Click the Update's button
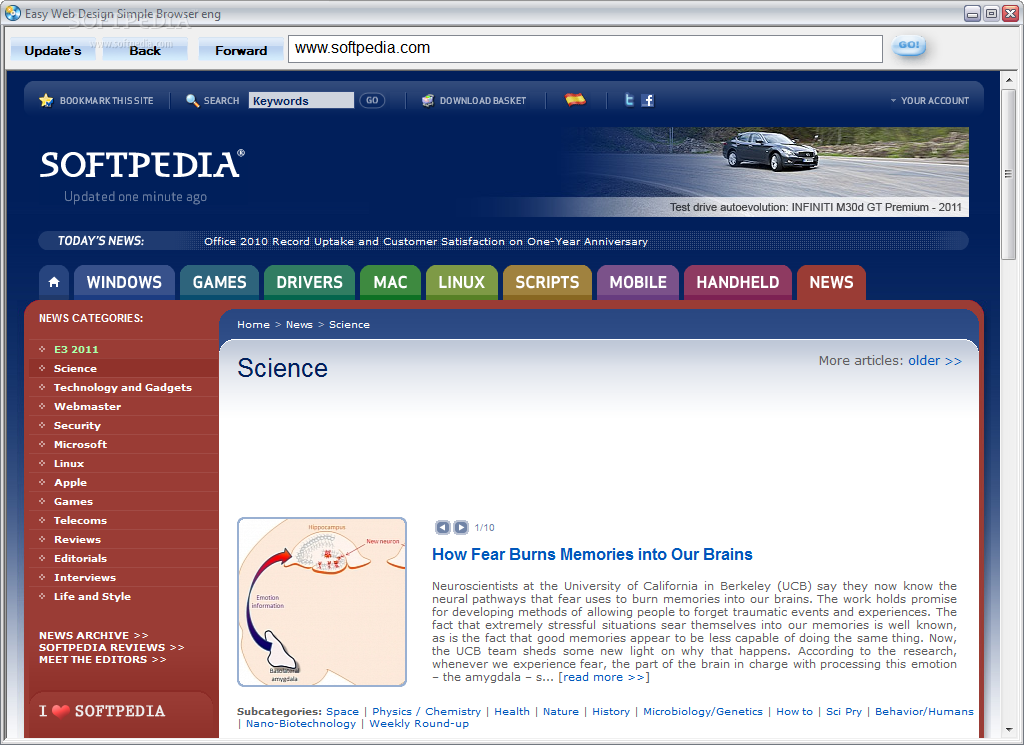The width and height of the screenshot is (1024, 745). pyautogui.click(x=53, y=50)
